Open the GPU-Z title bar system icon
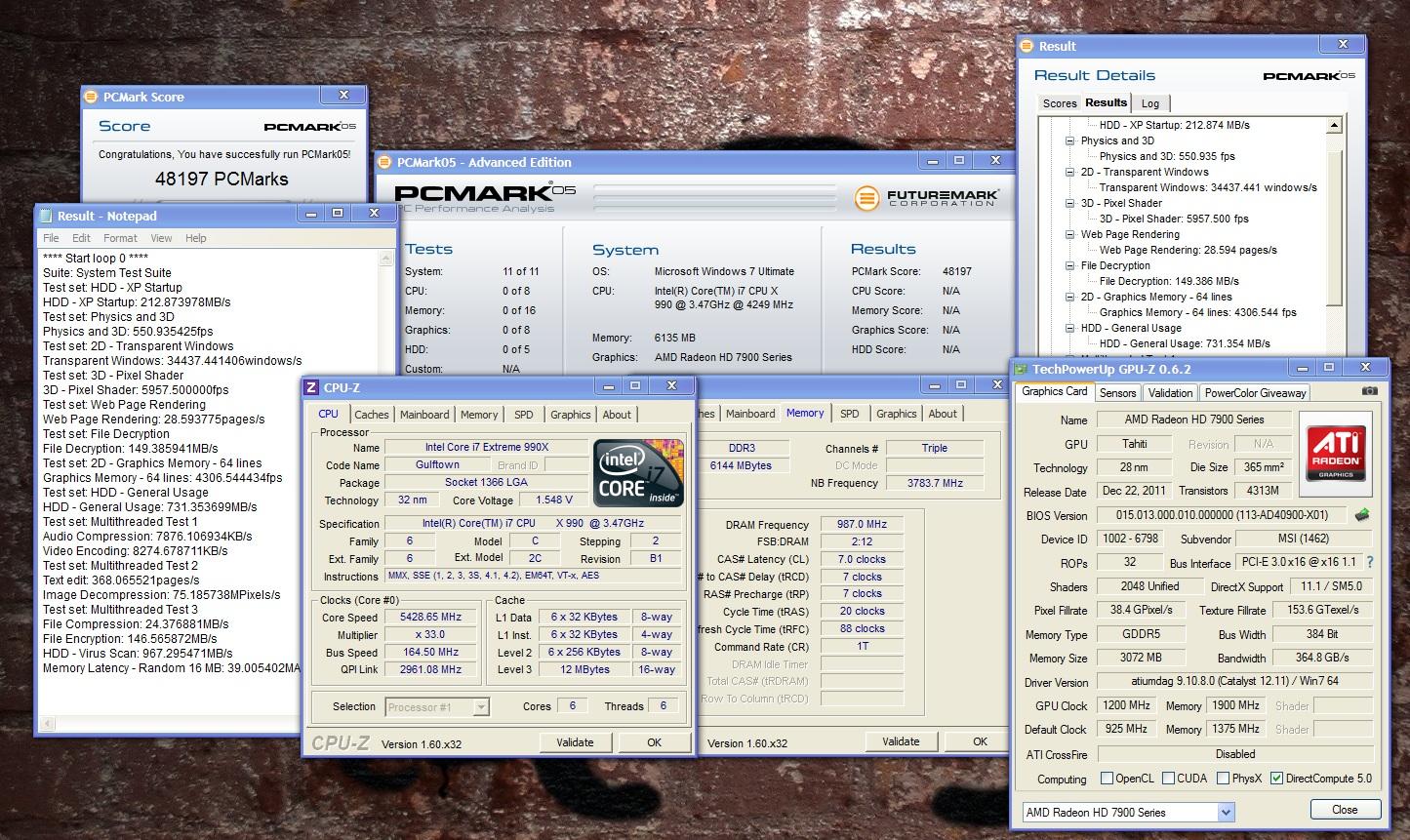The image size is (1410, 840). click(1022, 369)
